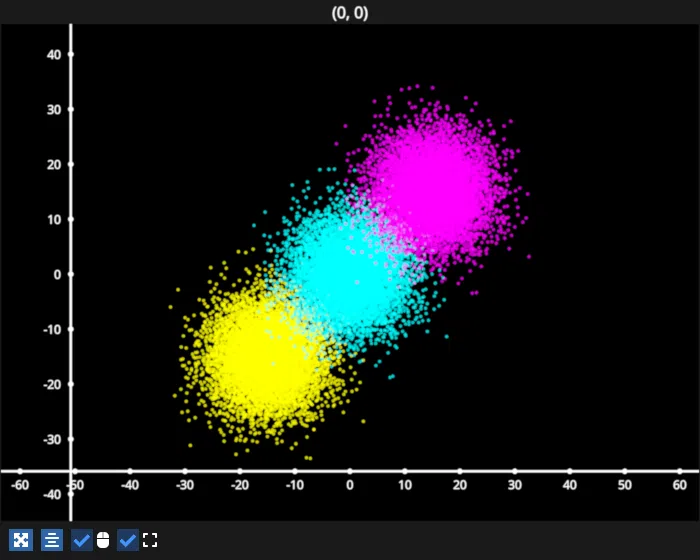Click the y-axis tick label -30
Image resolution: width=700 pixels, height=560 pixels.
(x=52, y=440)
